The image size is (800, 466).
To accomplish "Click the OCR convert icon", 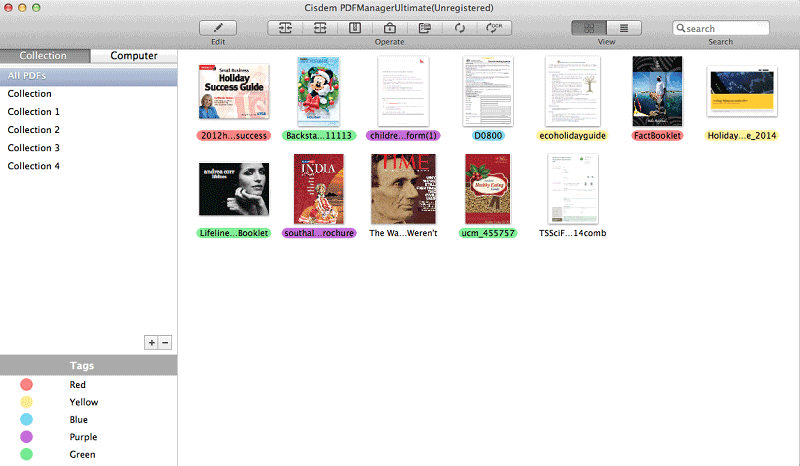I will coord(494,28).
